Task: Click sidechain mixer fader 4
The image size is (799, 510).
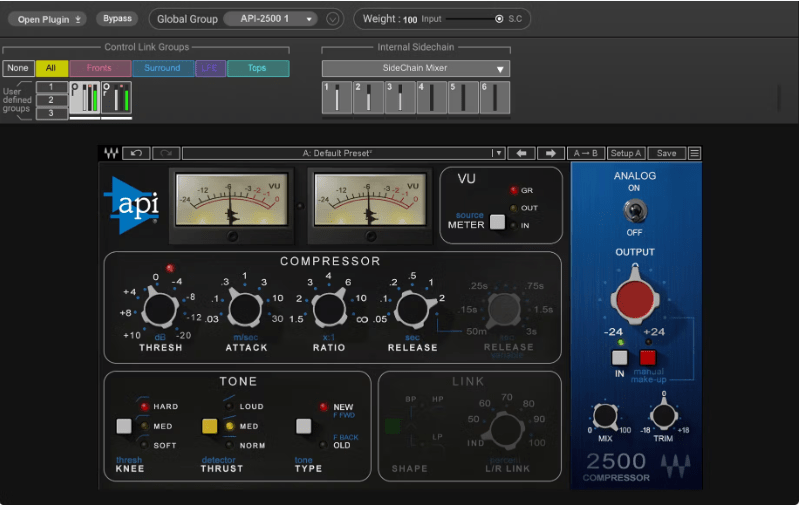Action: (x=432, y=97)
